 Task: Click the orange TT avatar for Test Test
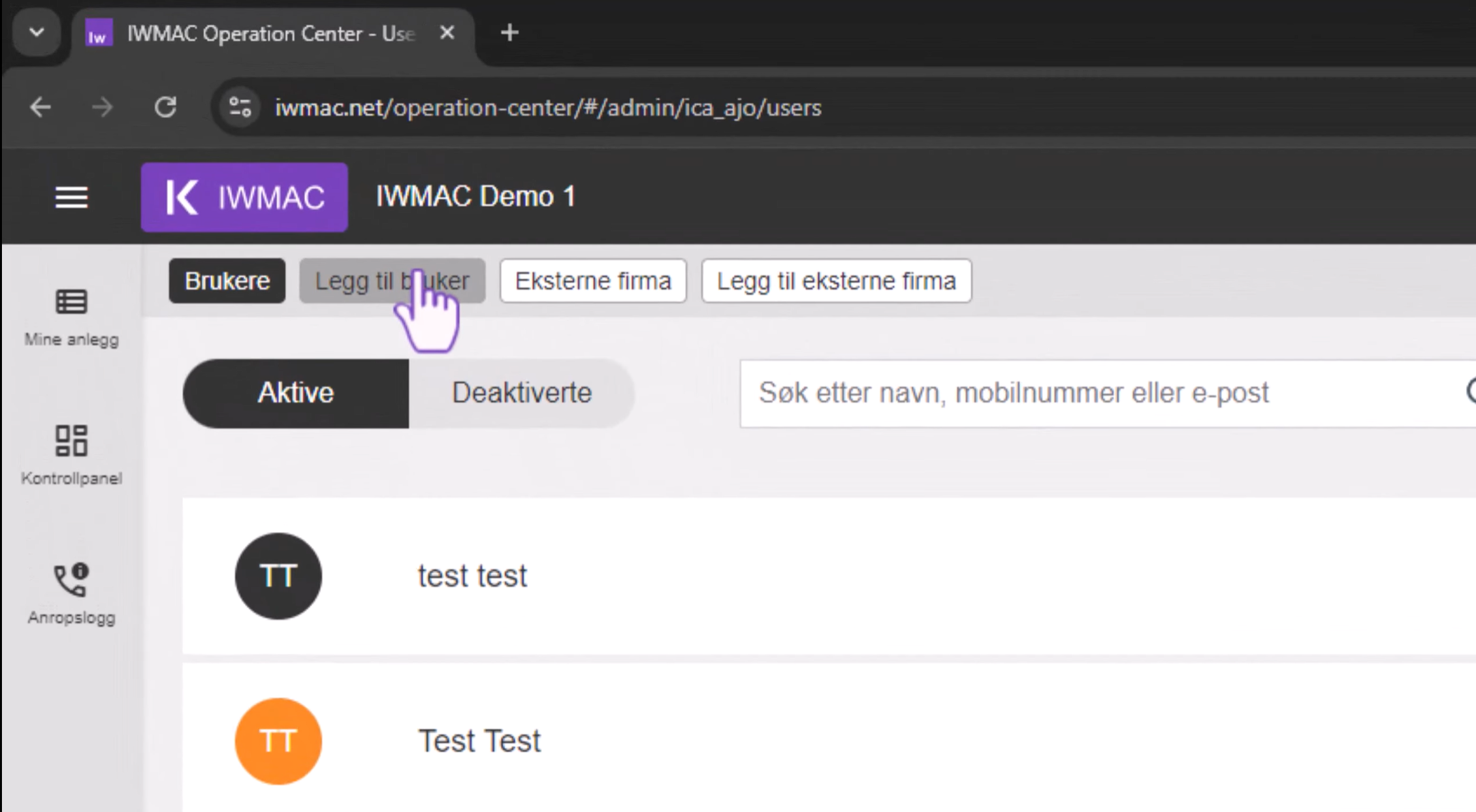click(278, 741)
